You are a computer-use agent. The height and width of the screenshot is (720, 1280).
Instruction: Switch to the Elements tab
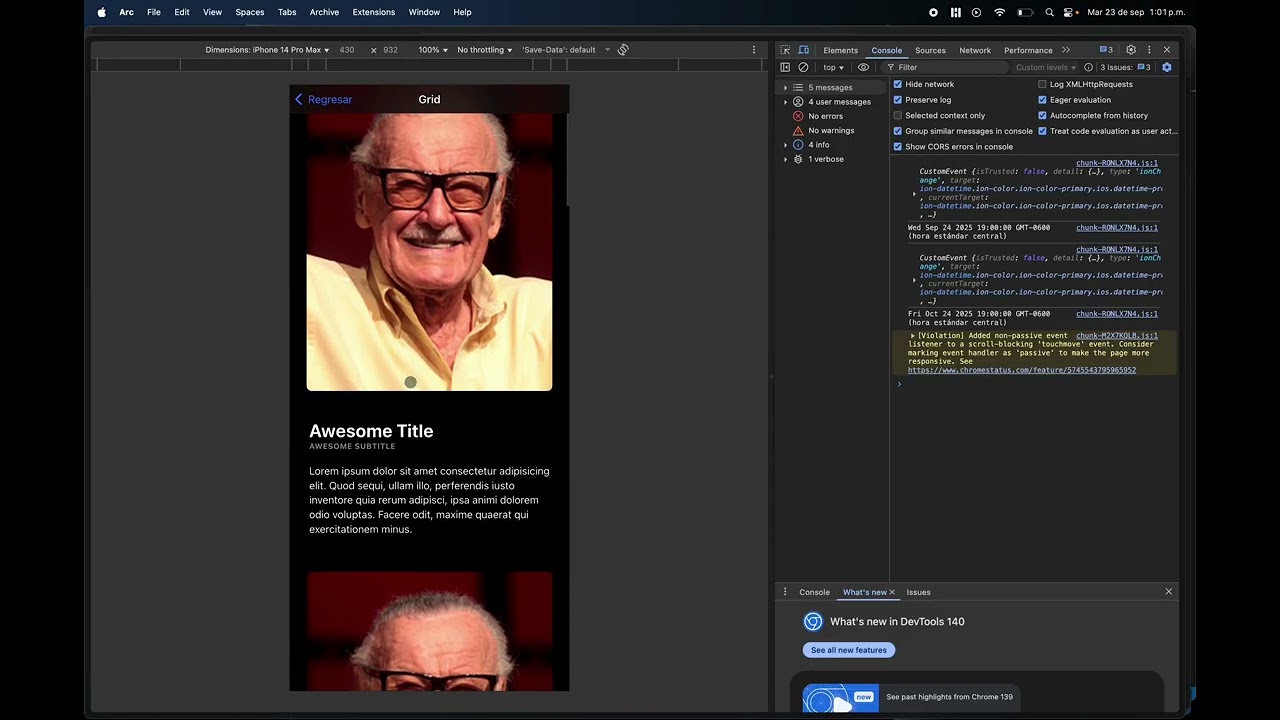click(840, 50)
